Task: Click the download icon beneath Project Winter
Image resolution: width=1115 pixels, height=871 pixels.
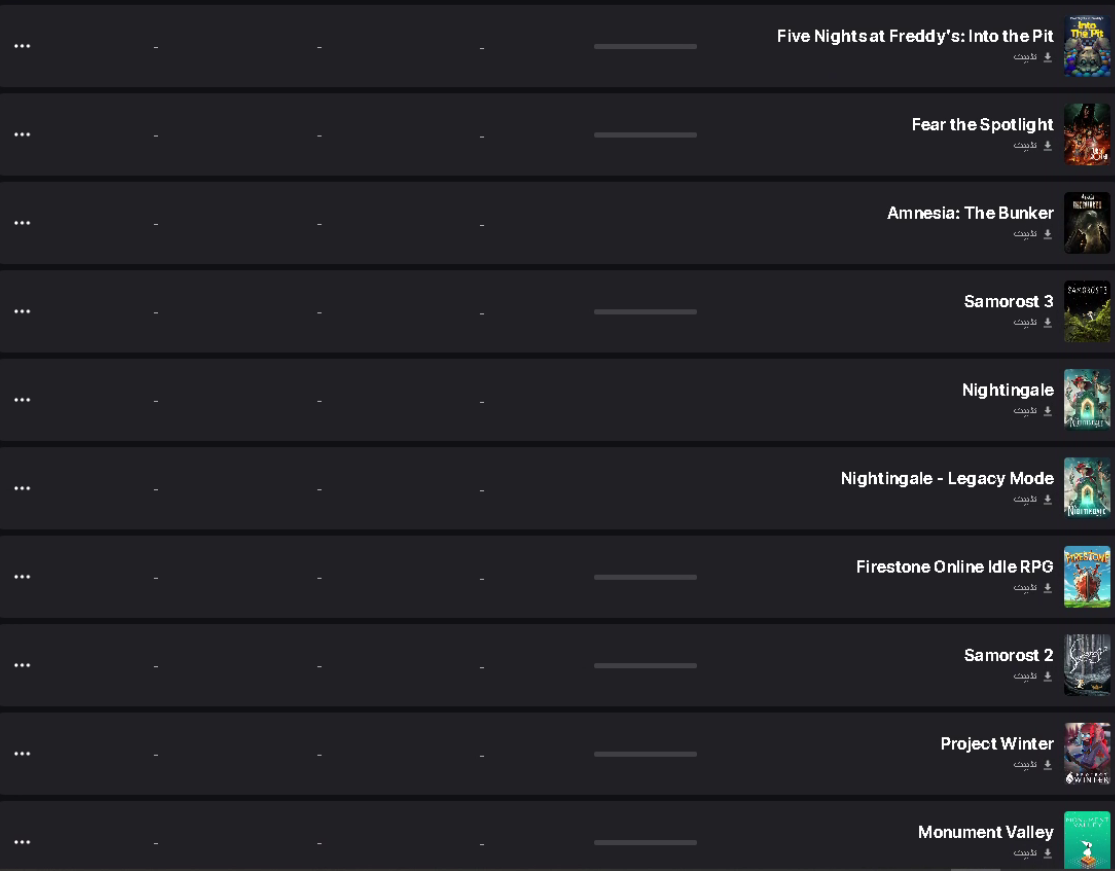Action: [1047, 764]
